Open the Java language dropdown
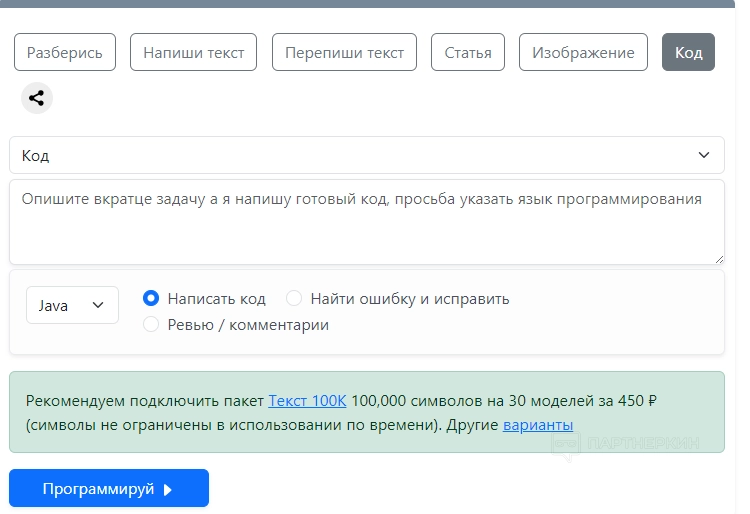This screenshot has height=514, width=750. [x=72, y=305]
